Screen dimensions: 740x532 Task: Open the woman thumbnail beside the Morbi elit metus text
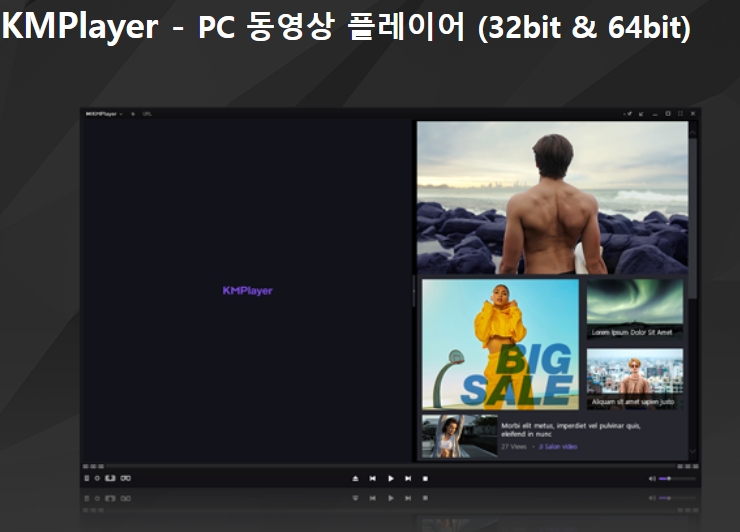click(x=460, y=436)
